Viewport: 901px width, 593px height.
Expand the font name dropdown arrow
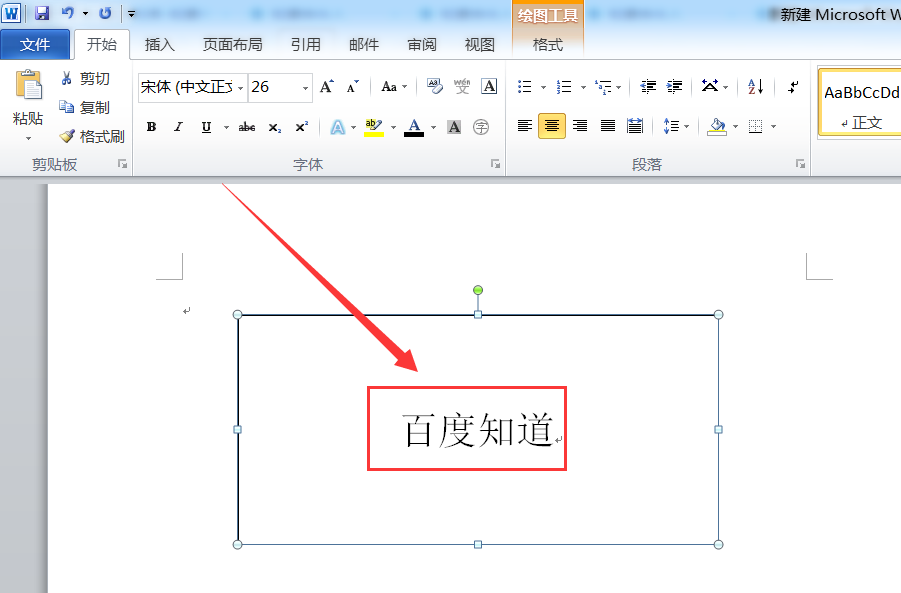tap(241, 88)
